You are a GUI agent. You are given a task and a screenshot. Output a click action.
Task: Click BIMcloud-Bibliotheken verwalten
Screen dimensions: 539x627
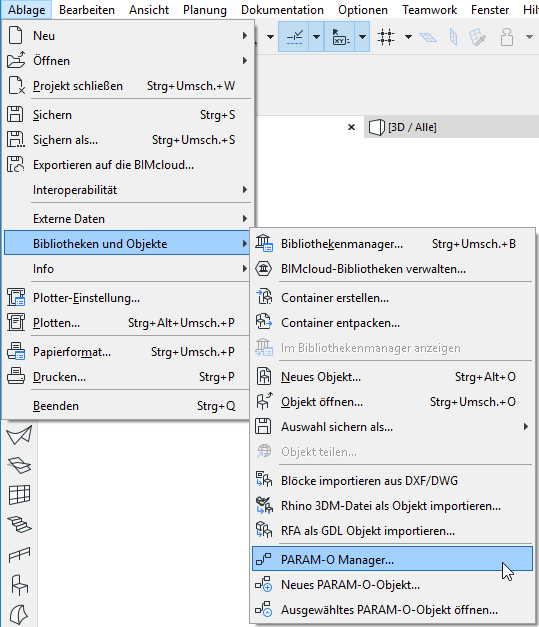tap(392, 269)
